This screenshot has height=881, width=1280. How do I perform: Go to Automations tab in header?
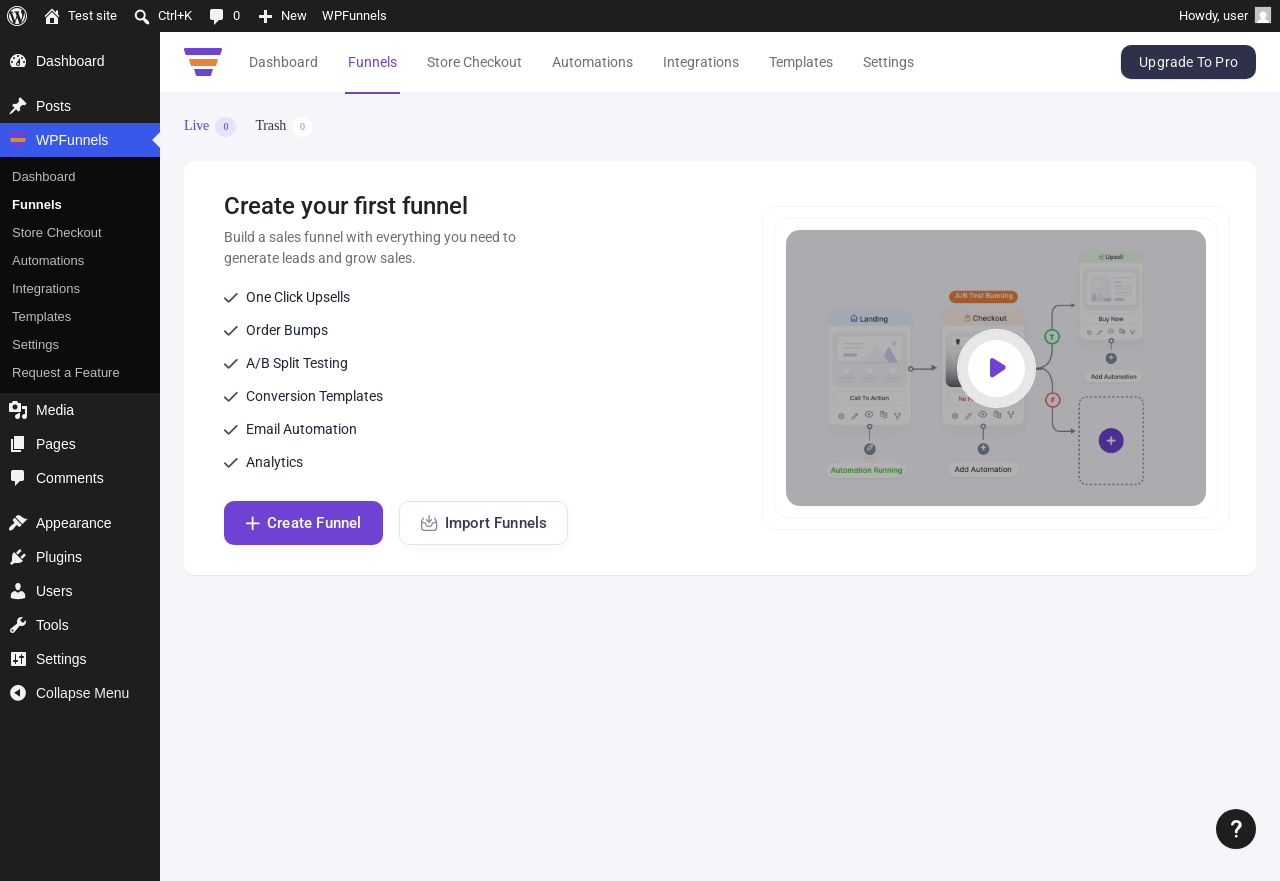pyautogui.click(x=592, y=62)
